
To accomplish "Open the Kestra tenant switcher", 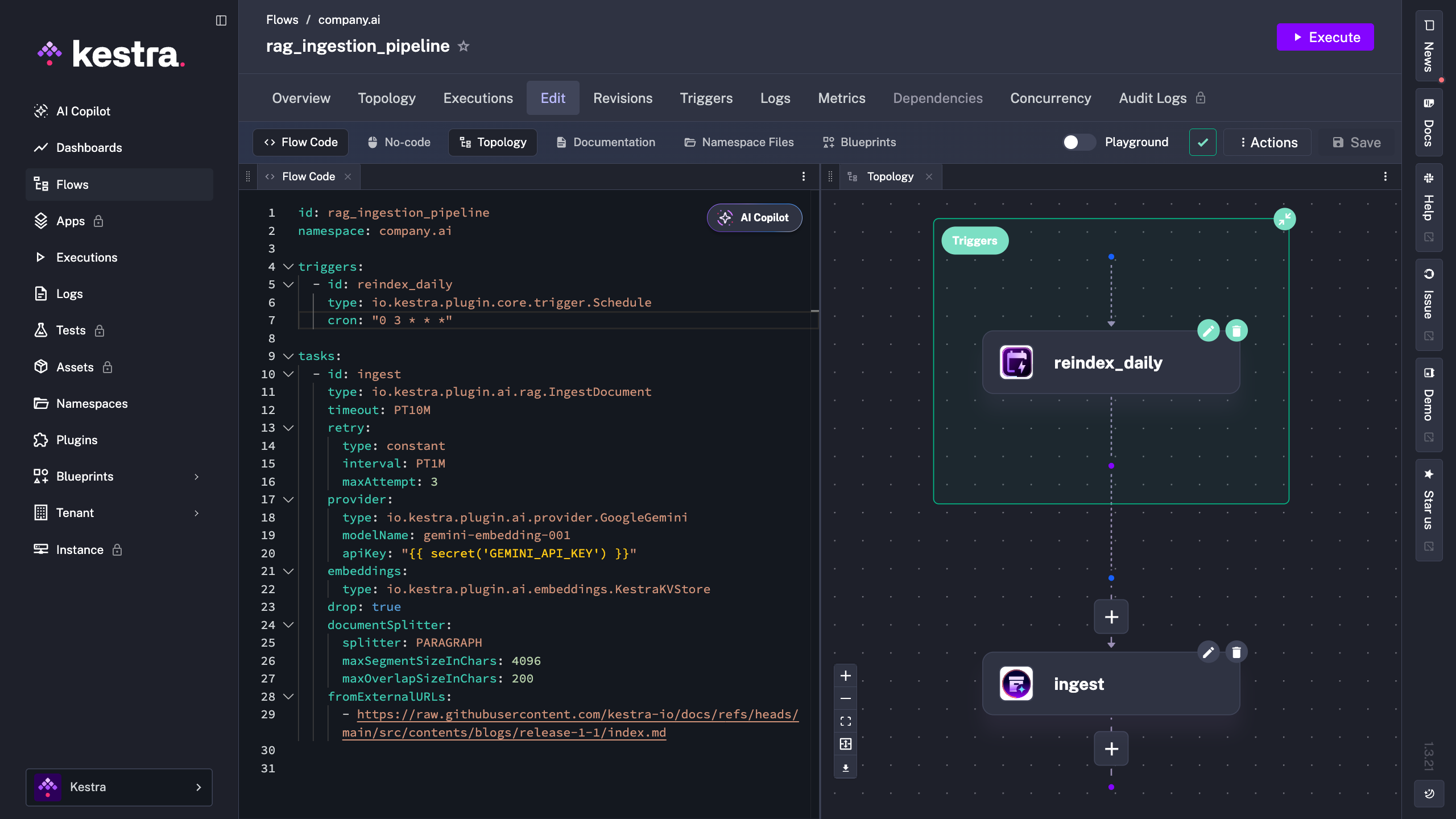I will coord(119,787).
